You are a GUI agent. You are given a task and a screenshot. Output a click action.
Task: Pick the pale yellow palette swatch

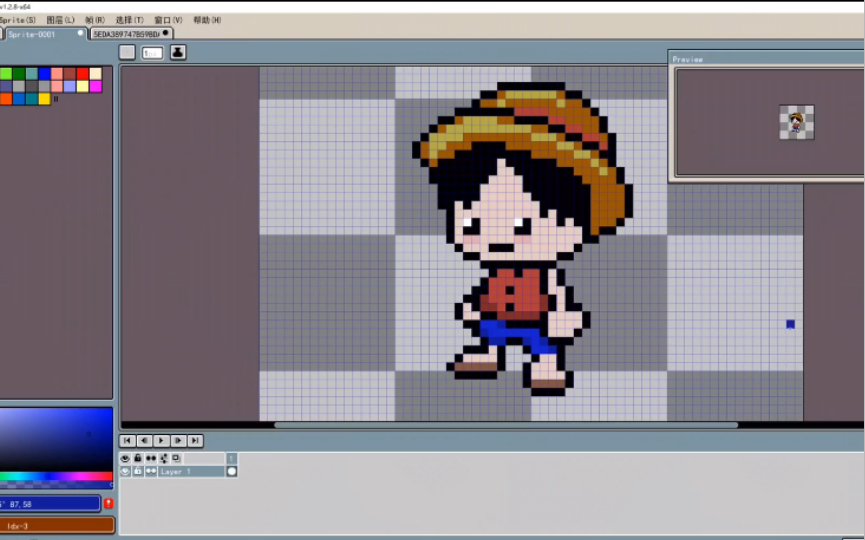pos(83,86)
